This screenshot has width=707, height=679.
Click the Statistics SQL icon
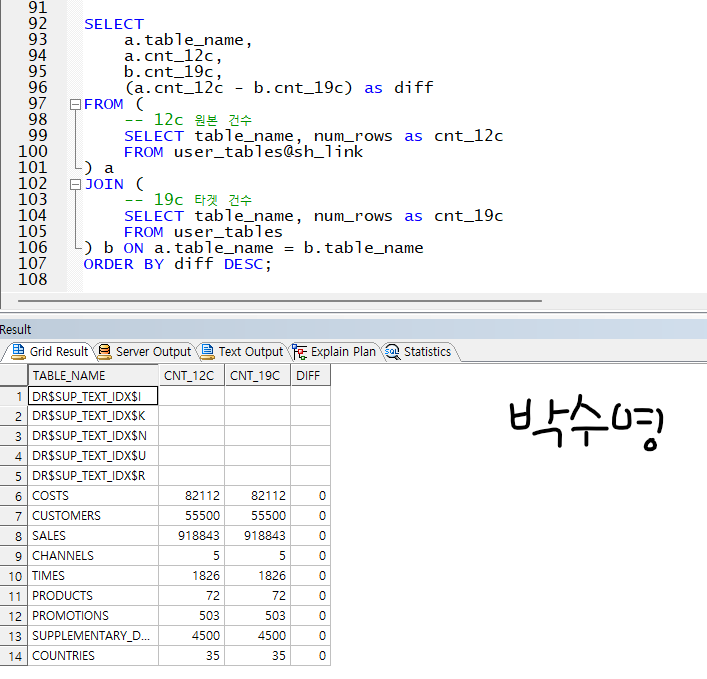[392, 352]
